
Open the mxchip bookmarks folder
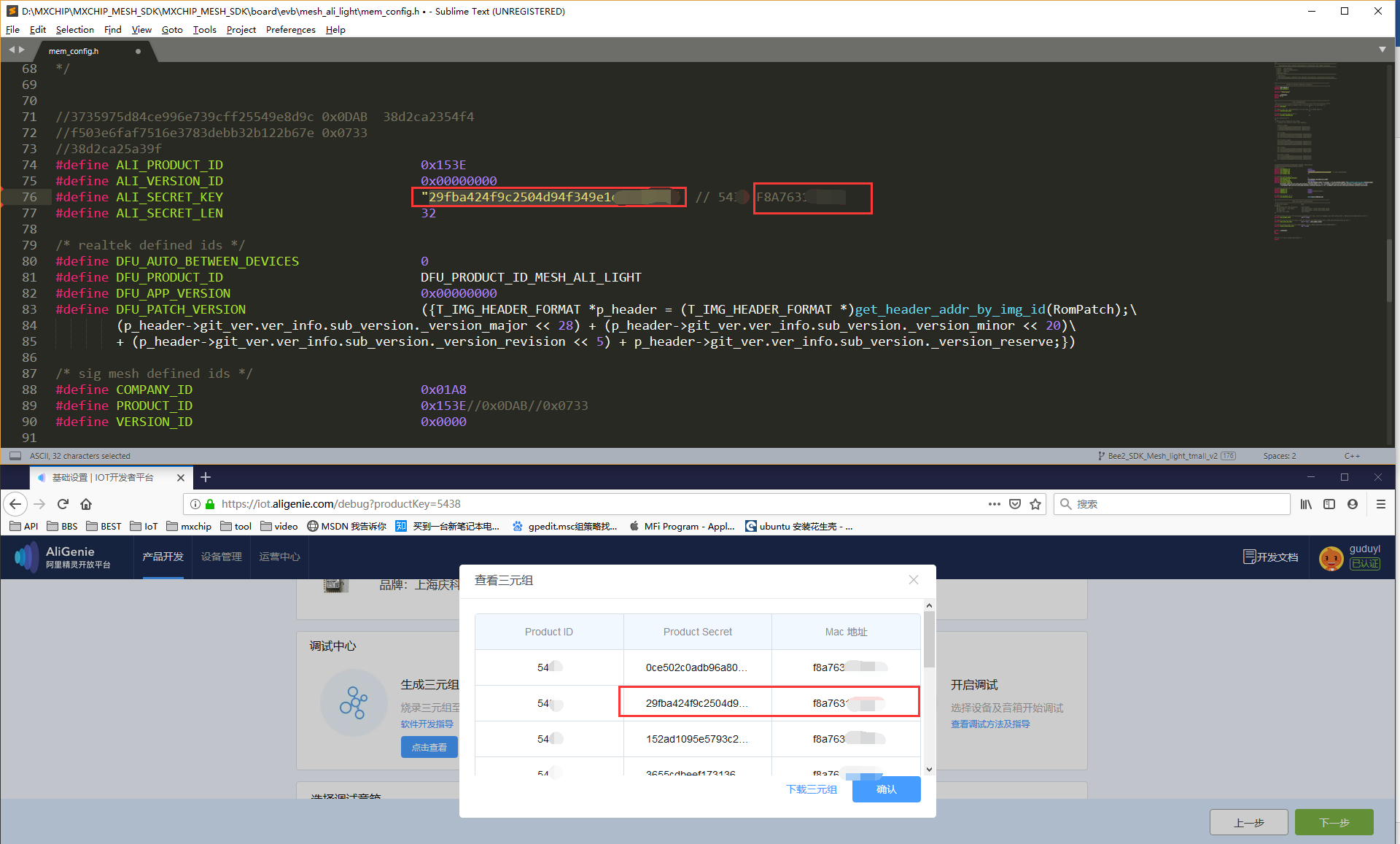[189, 526]
